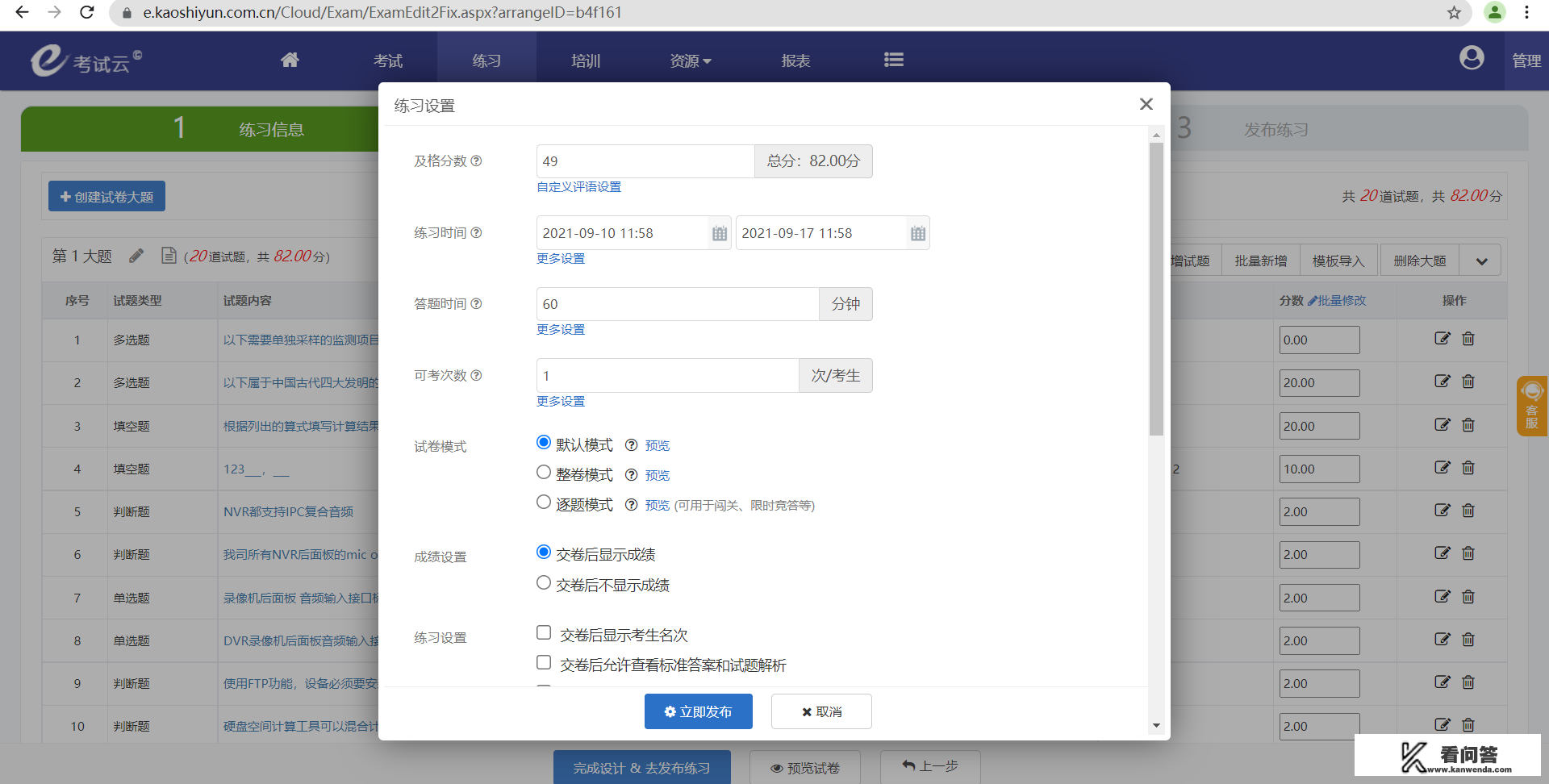Viewport: 1549px width, 784px height.
Task: Click help icon beside 默认模式
Action: point(632,445)
